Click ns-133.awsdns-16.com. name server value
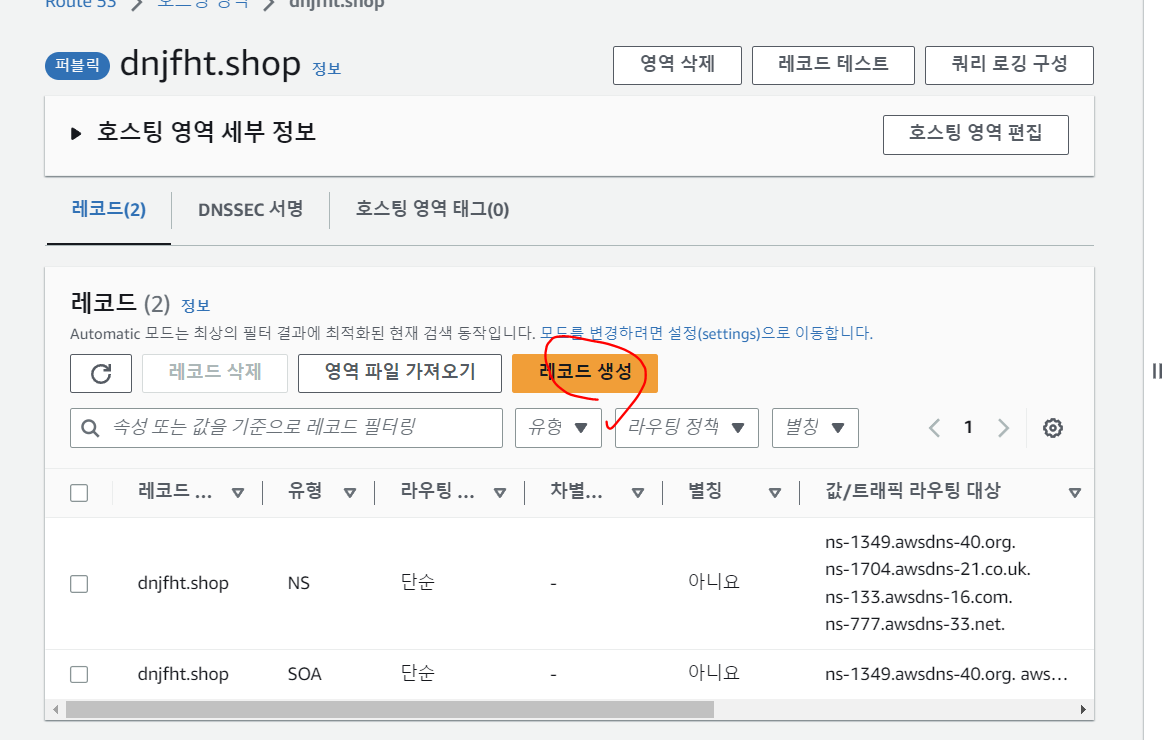Viewport: 1169px width, 740px height. pos(918,597)
